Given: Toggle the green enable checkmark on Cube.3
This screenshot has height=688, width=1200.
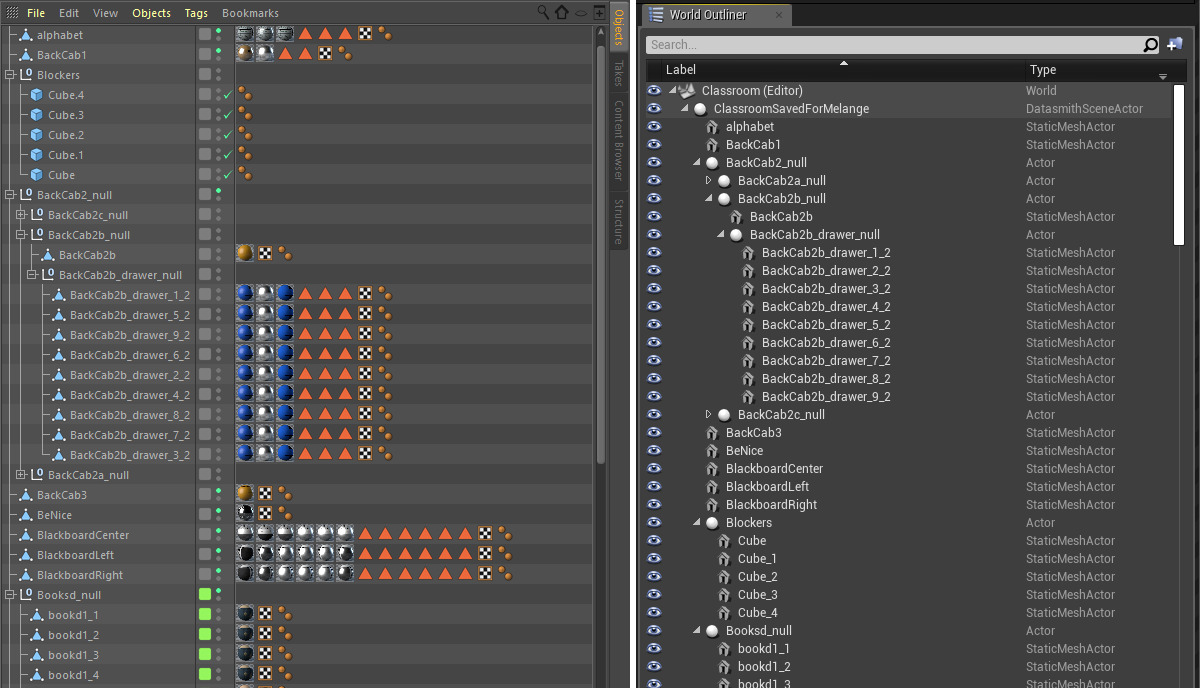Looking at the screenshot, I should pyautogui.click(x=228, y=115).
